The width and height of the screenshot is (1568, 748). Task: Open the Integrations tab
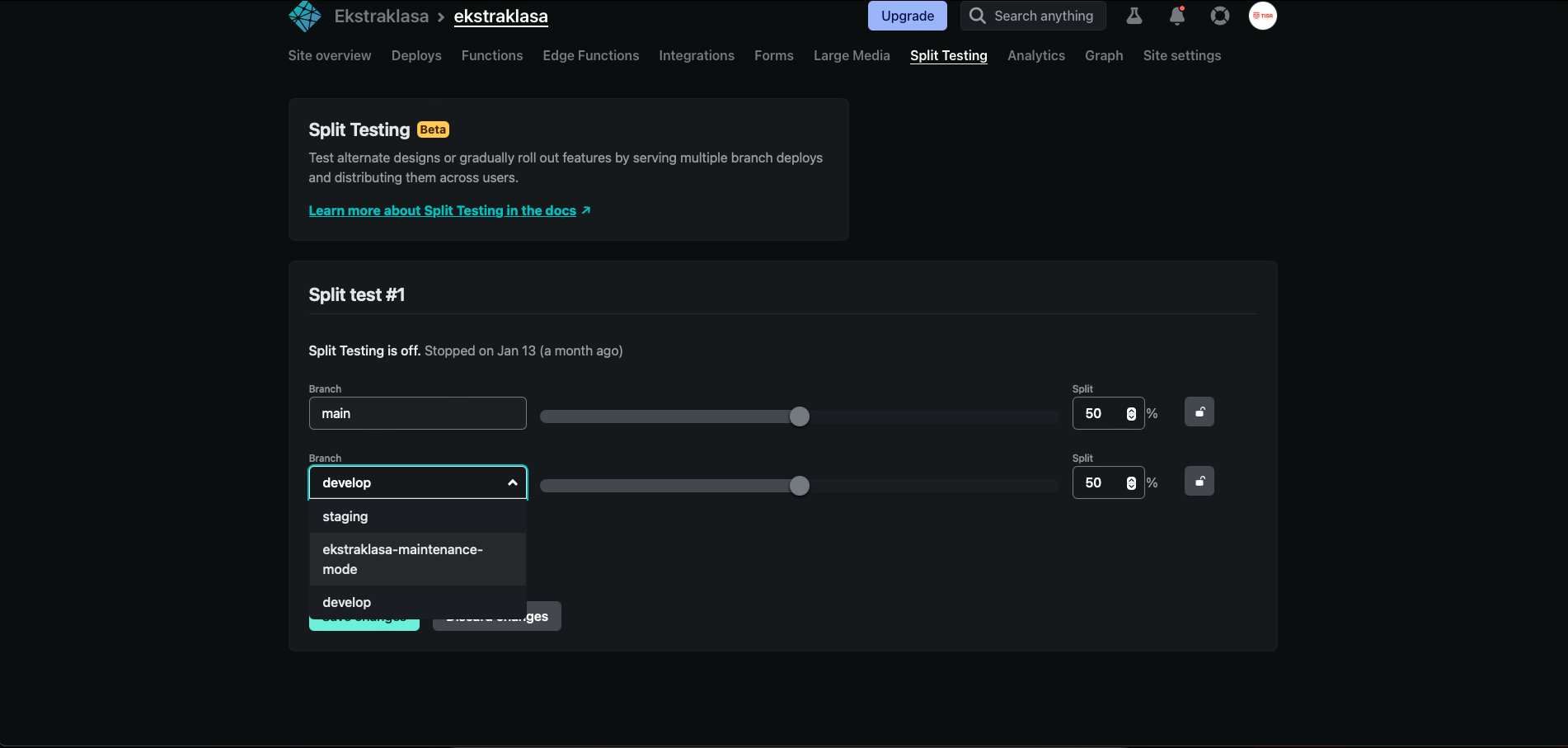[697, 55]
